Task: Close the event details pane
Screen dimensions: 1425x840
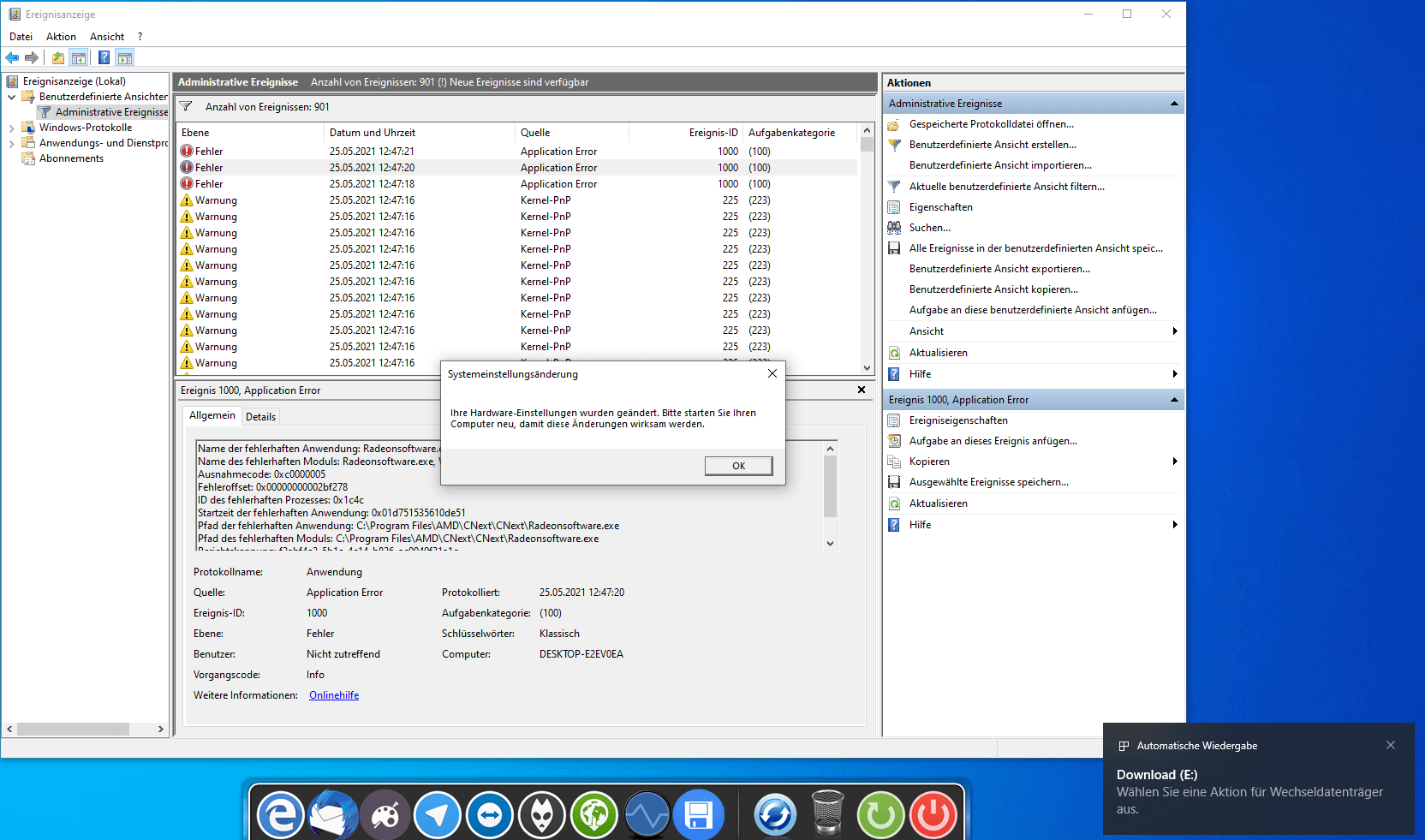Action: click(862, 390)
